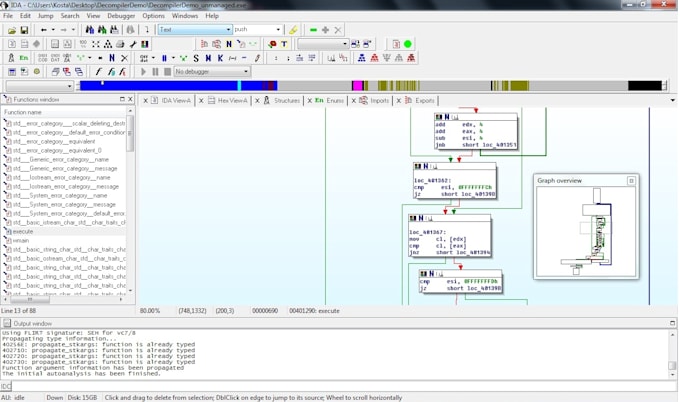680x402 pixels.
Task: Open the tab list overflow arrow
Action: pyautogui.click(x=673, y=100)
